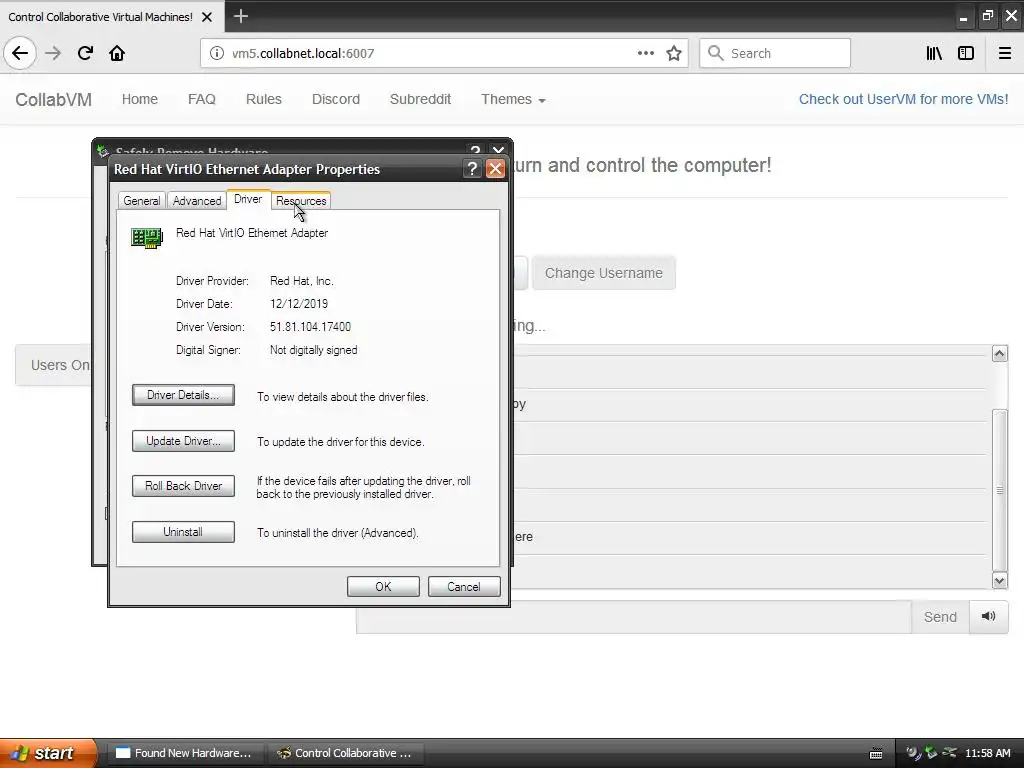Click the Update Driver button
Screen dimensions: 1024x768
click(x=183, y=441)
